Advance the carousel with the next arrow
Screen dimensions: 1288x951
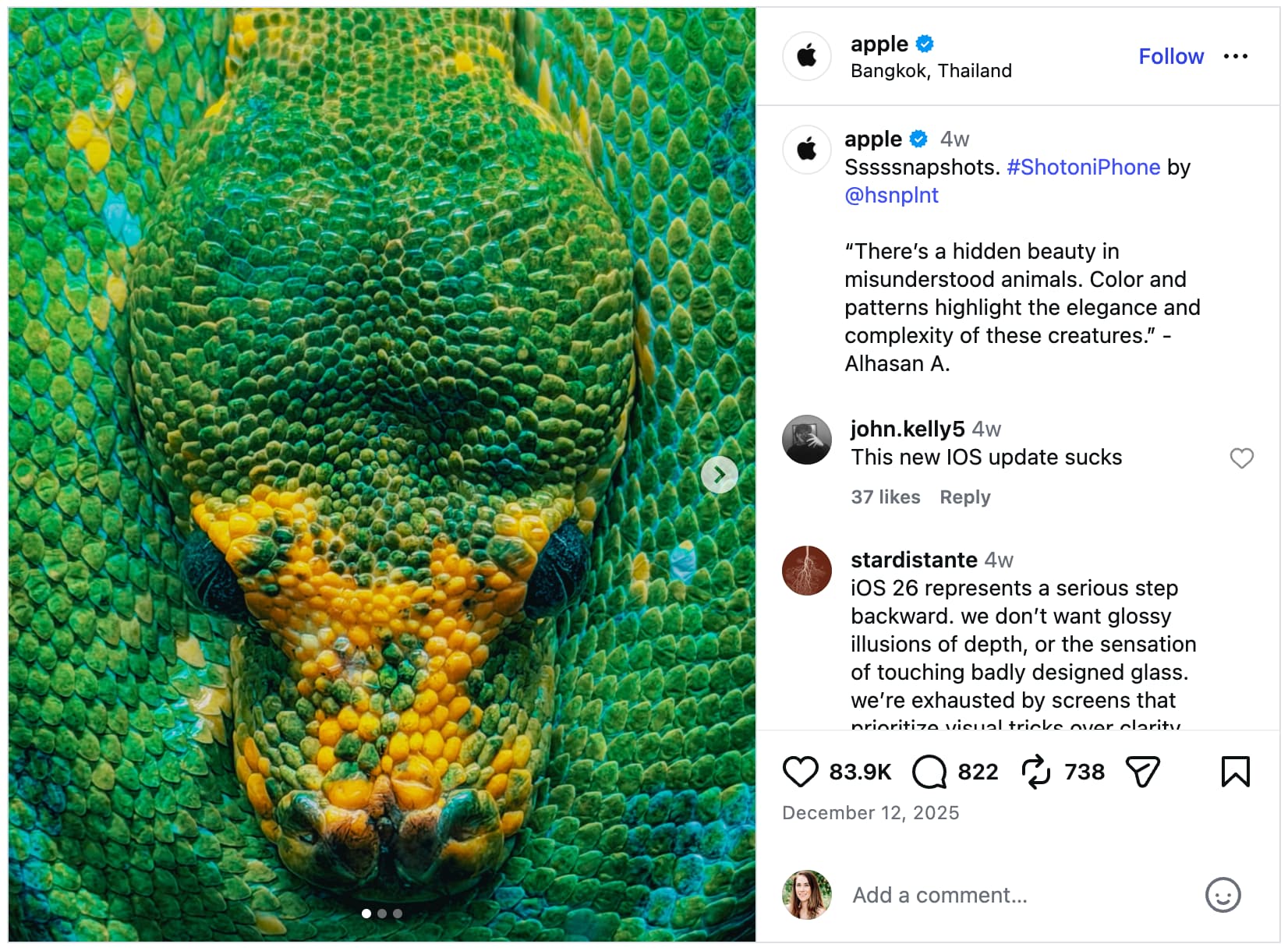coord(720,473)
